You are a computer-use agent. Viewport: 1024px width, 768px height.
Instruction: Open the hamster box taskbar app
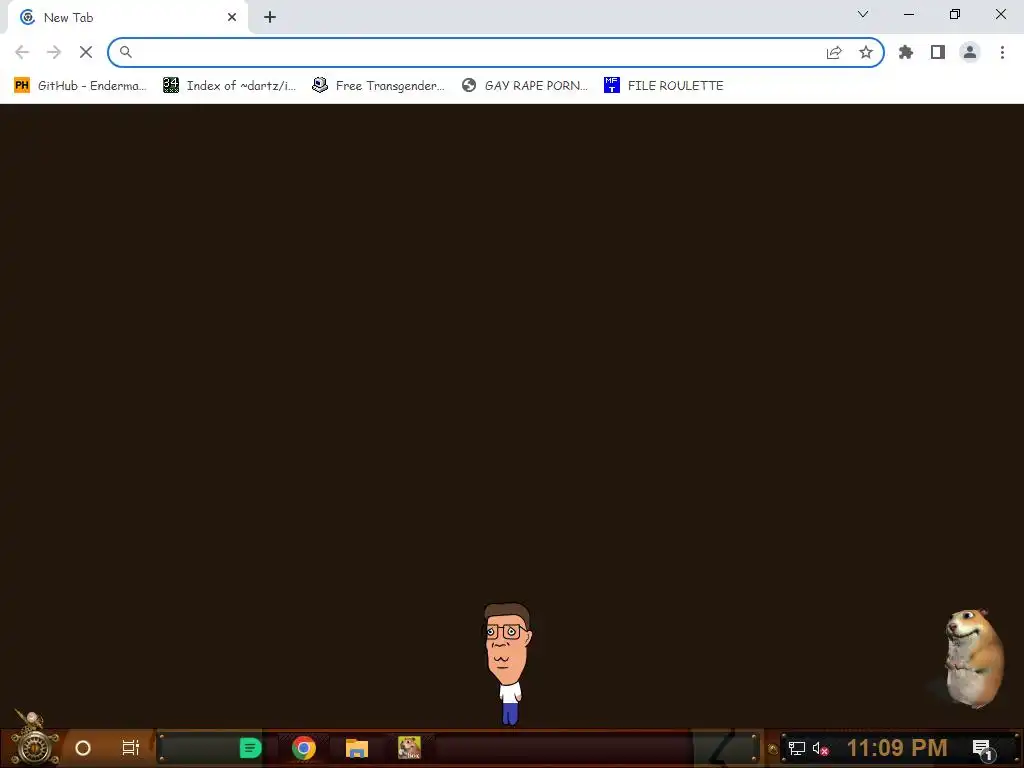[x=409, y=748]
